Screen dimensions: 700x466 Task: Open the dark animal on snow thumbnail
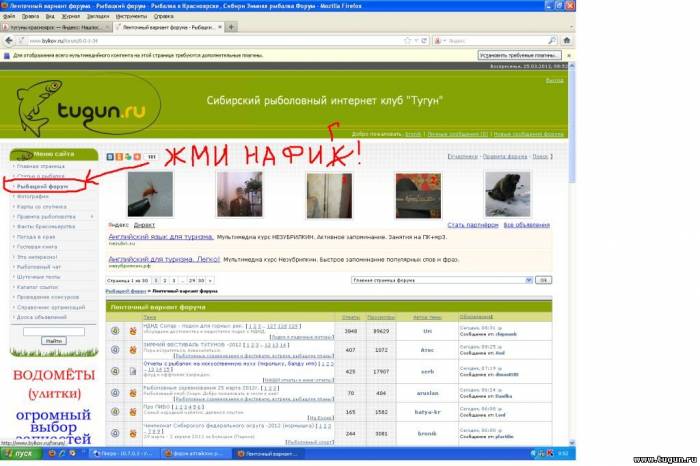[508, 195]
